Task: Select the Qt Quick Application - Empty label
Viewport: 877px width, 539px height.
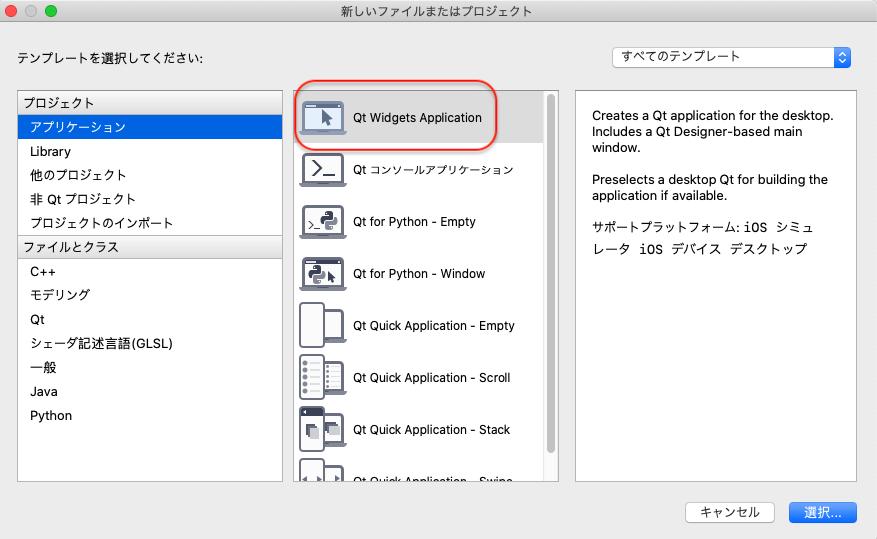Action: coord(433,325)
